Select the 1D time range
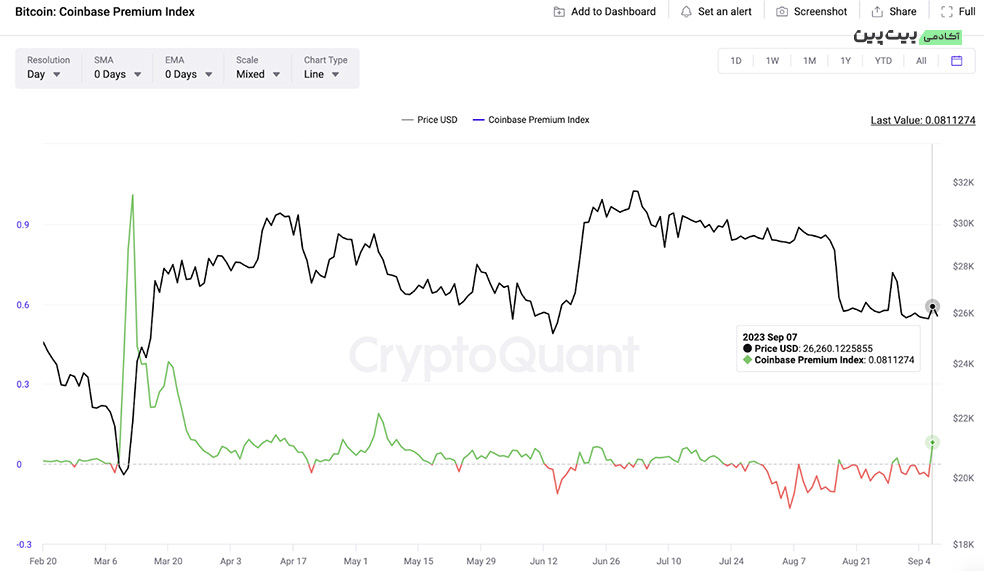Viewport: 984px width, 571px height. (x=736, y=61)
